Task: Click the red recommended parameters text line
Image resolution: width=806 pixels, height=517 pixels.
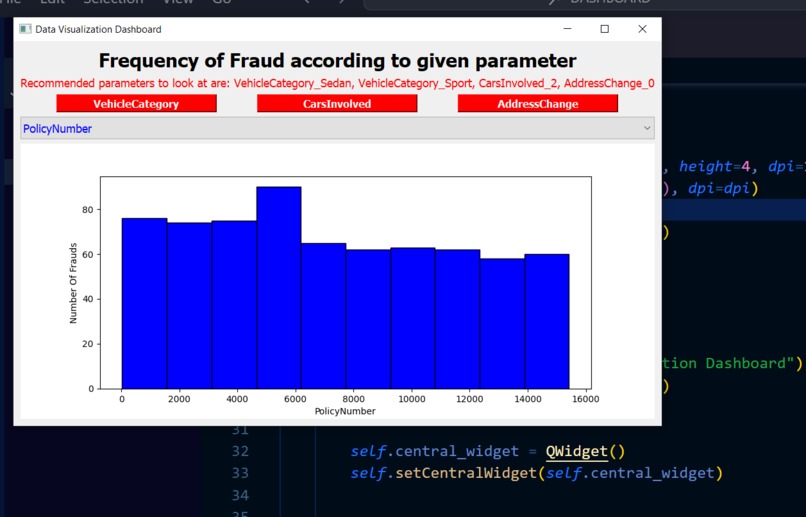Action: [x=337, y=83]
